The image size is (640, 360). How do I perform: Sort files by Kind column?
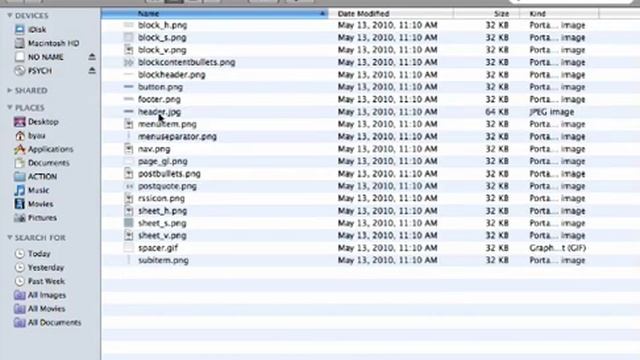tap(559, 13)
